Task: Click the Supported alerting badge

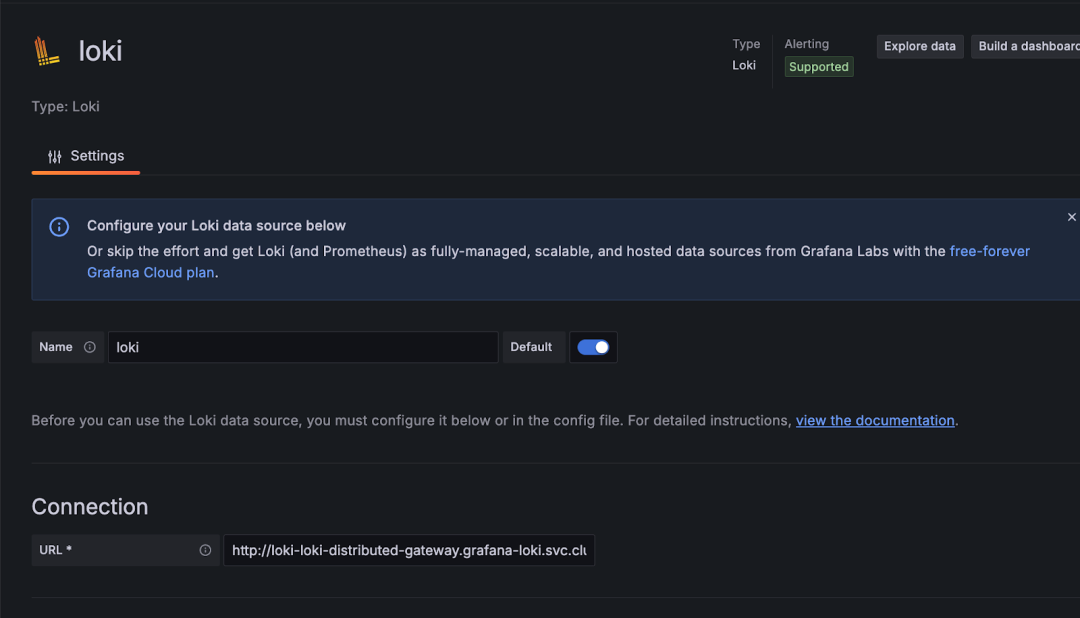Action: click(x=818, y=66)
